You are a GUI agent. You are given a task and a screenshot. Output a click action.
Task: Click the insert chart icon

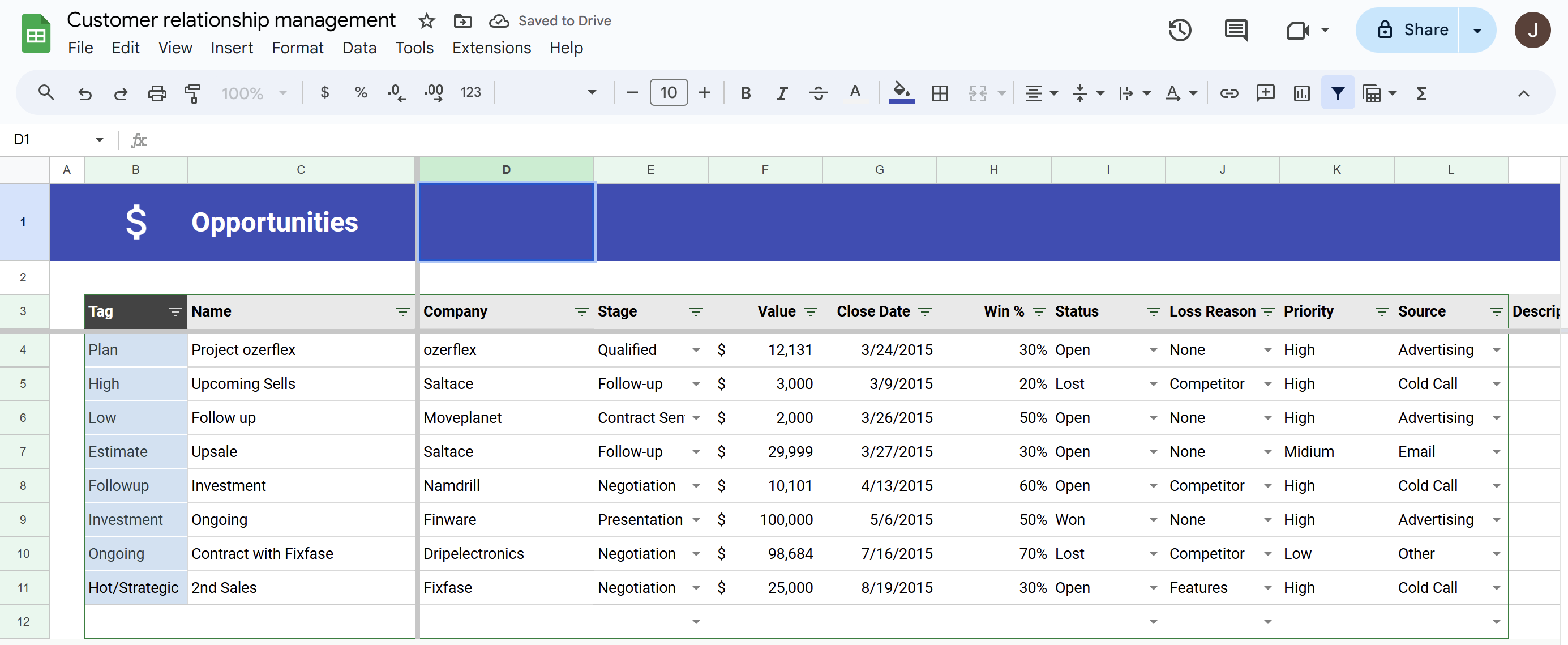1301,93
